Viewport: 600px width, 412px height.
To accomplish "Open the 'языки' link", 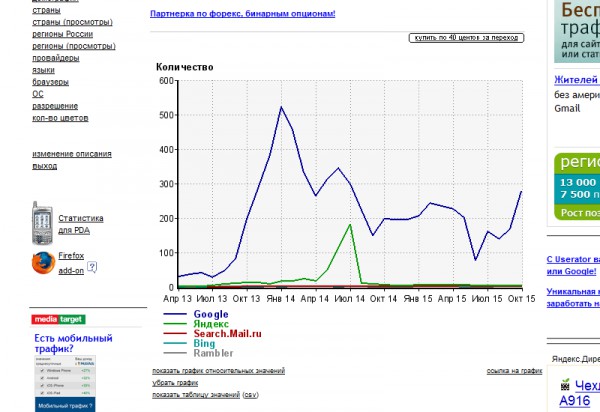I will (43, 70).
